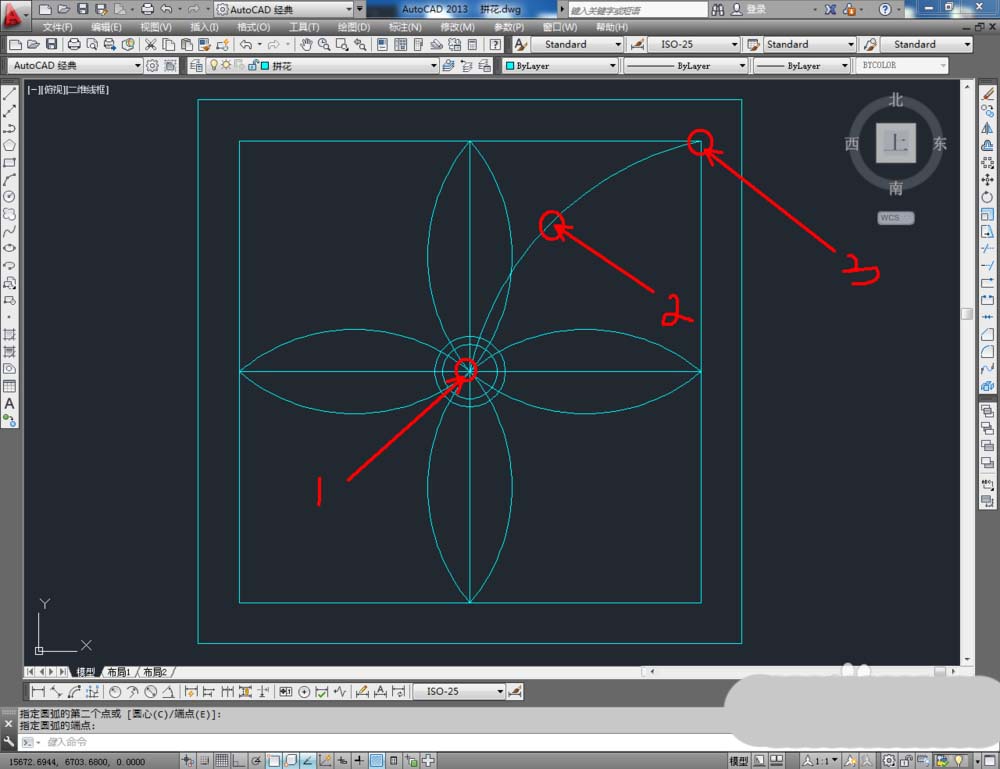The image size is (1000, 769).
Task: Toggle Object Snap in status bar
Action: 274,761
